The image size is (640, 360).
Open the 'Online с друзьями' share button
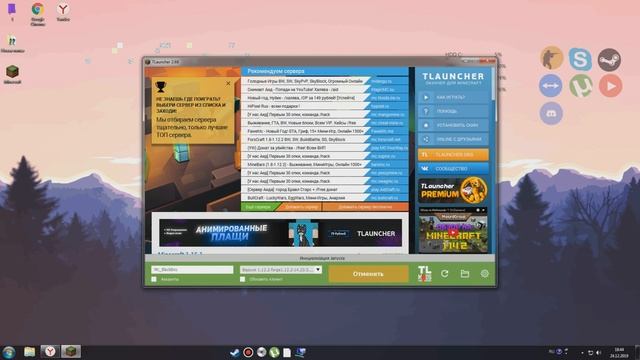(x=453, y=139)
